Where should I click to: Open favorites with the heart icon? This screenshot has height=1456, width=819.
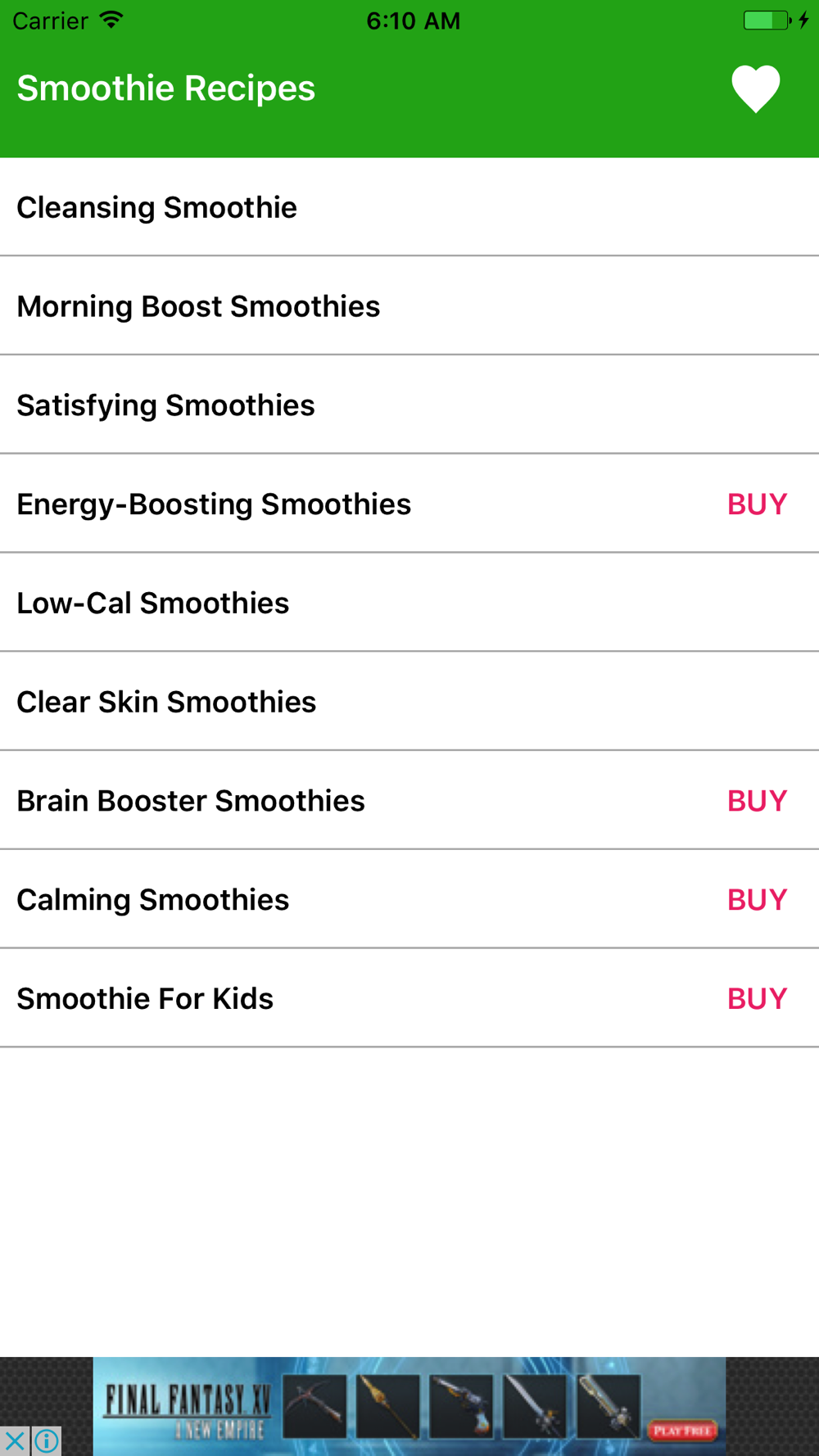pyautogui.click(x=755, y=88)
